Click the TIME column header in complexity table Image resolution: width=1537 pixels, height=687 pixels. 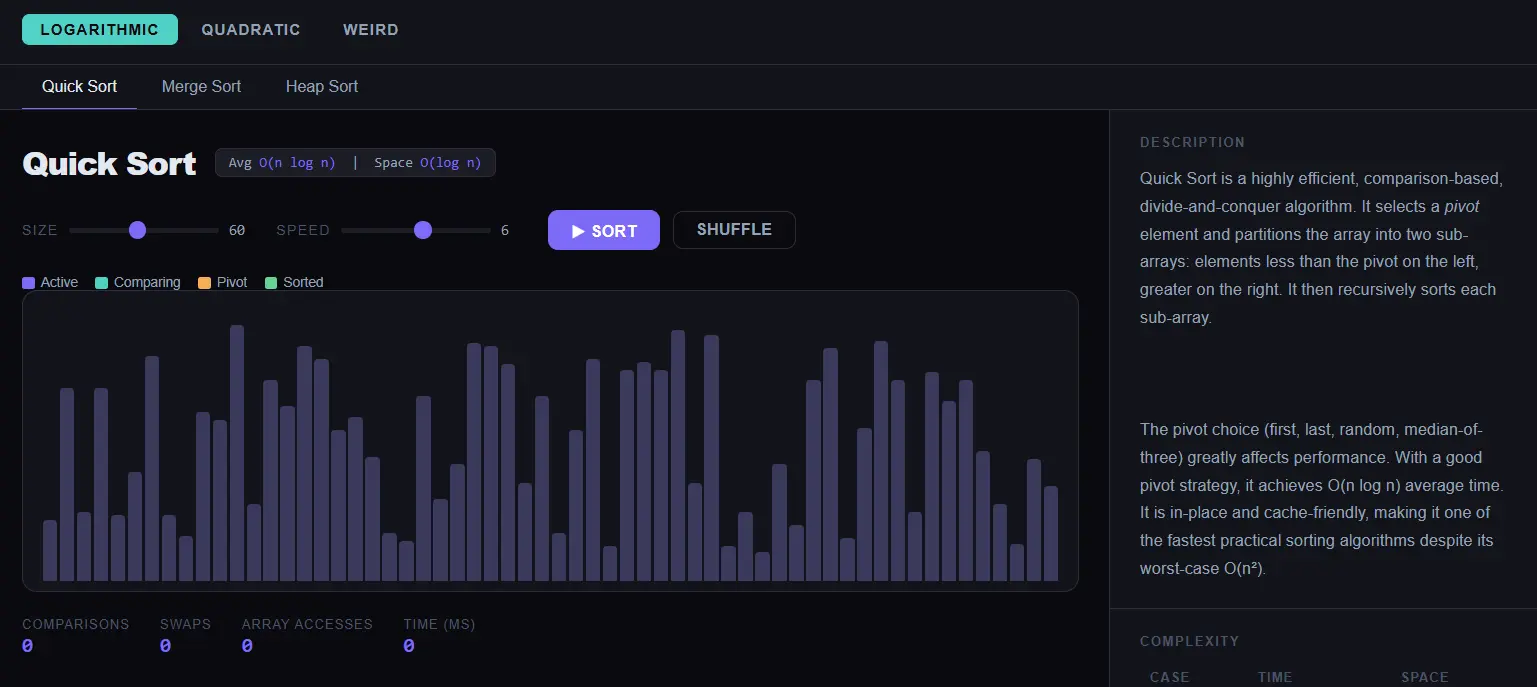[1275, 677]
